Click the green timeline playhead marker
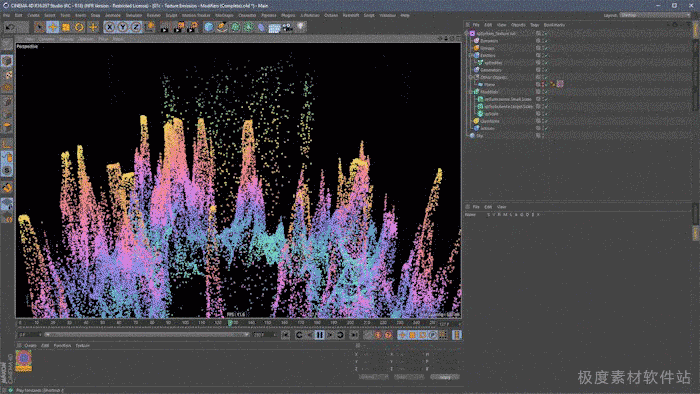The width and height of the screenshot is (700, 394). click(x=230, y=323)
